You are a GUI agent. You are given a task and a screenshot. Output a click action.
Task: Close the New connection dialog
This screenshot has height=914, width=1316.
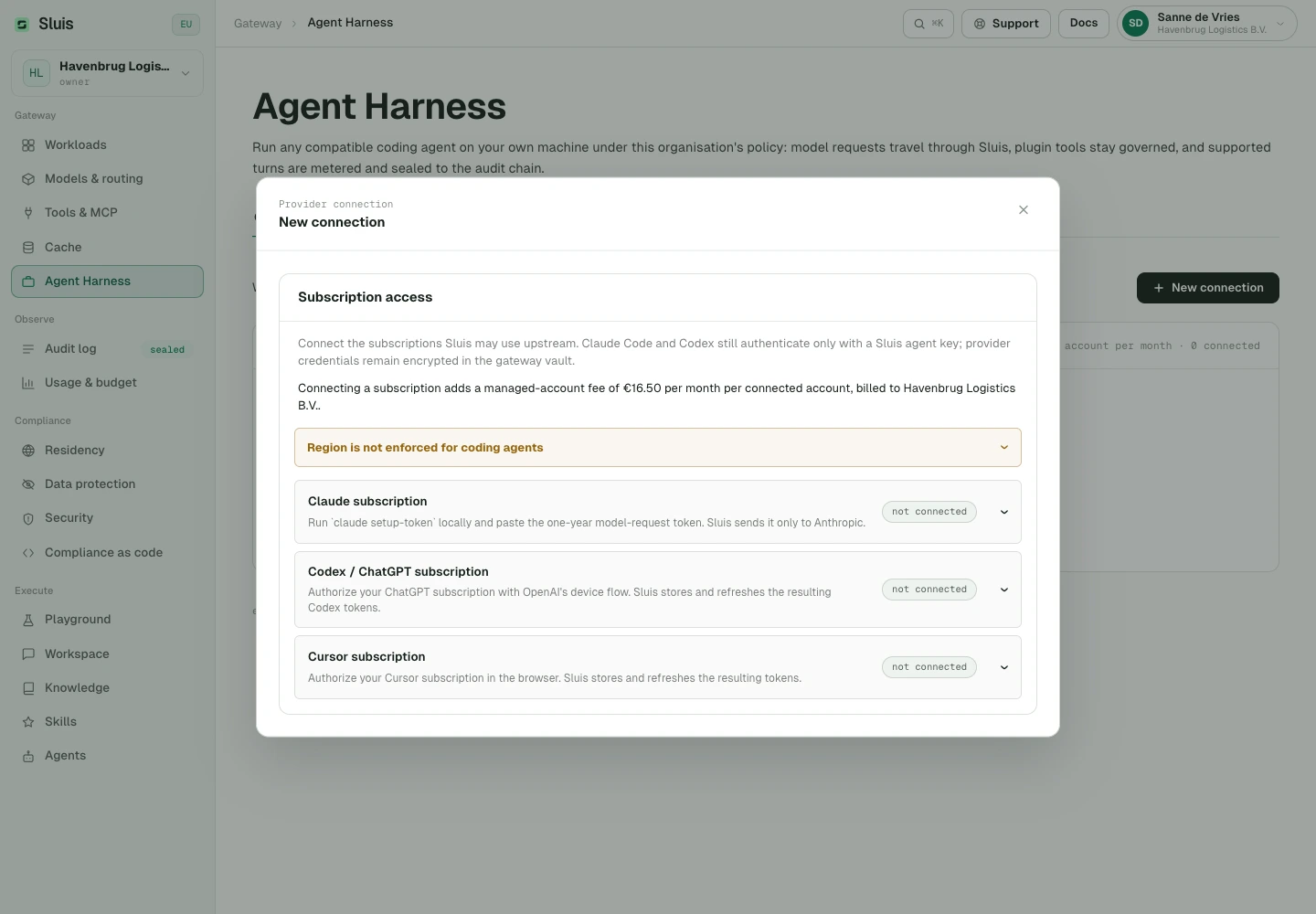[x=1024, y=210]
